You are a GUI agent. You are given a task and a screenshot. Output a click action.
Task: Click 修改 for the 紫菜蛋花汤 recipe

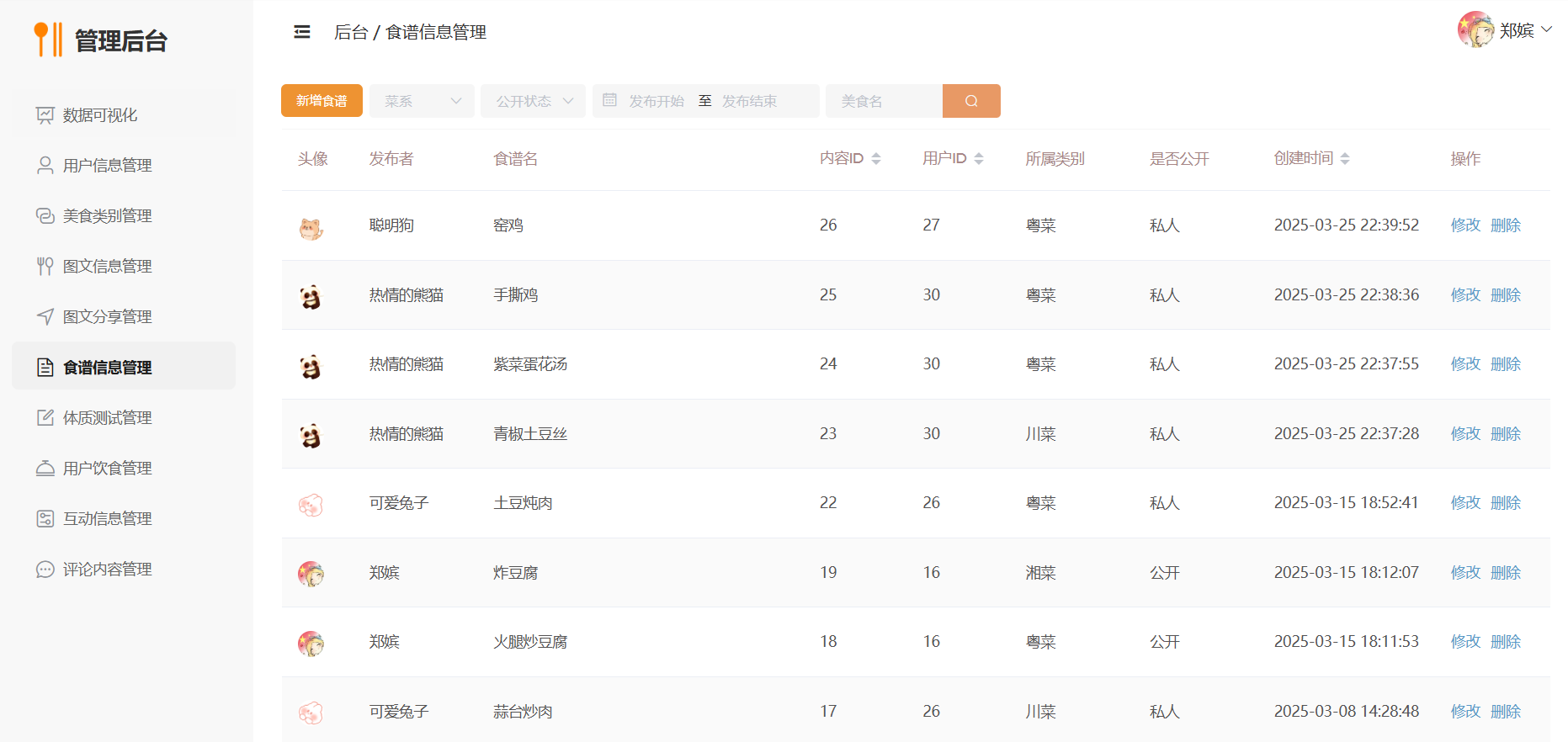(x=1465, y=364)
